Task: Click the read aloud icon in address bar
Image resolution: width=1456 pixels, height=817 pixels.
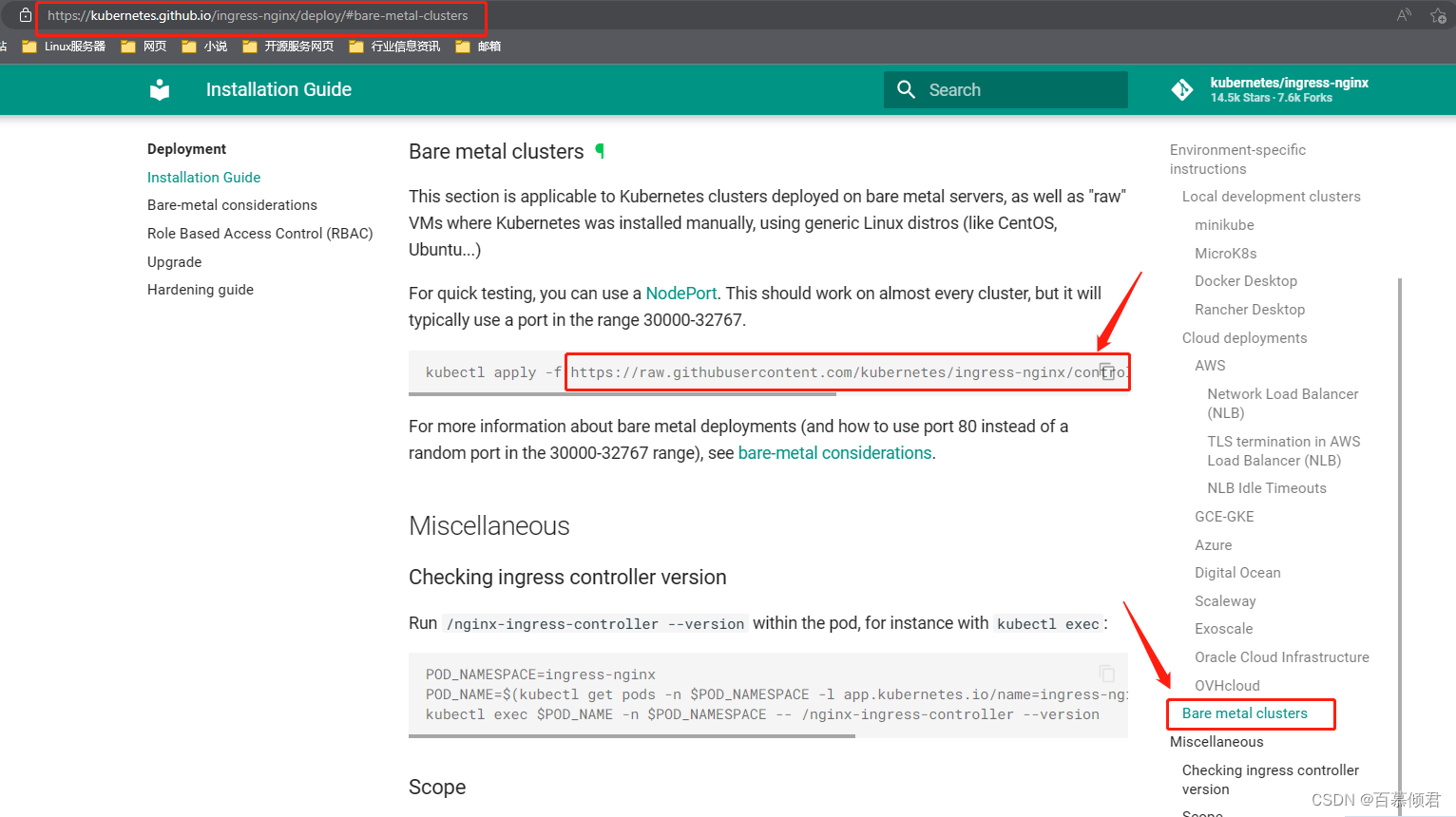Action: 1404,15
